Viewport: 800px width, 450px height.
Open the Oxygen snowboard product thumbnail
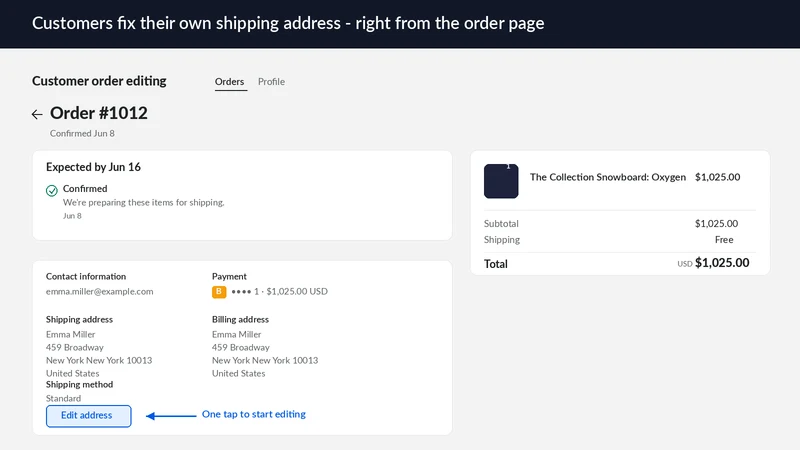[x=501, y=181]
